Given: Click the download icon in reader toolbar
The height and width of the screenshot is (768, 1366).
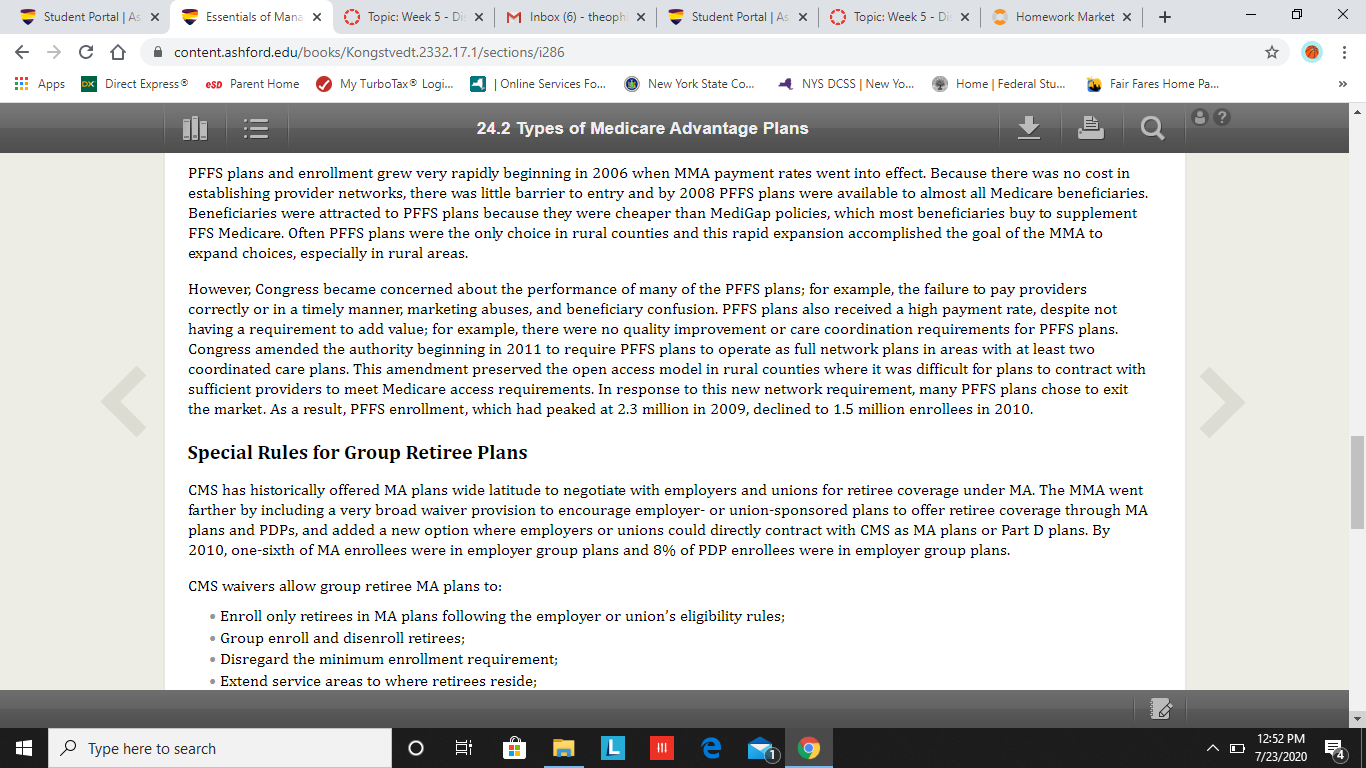Looking at the screenshot, I should click(1029, 127).
